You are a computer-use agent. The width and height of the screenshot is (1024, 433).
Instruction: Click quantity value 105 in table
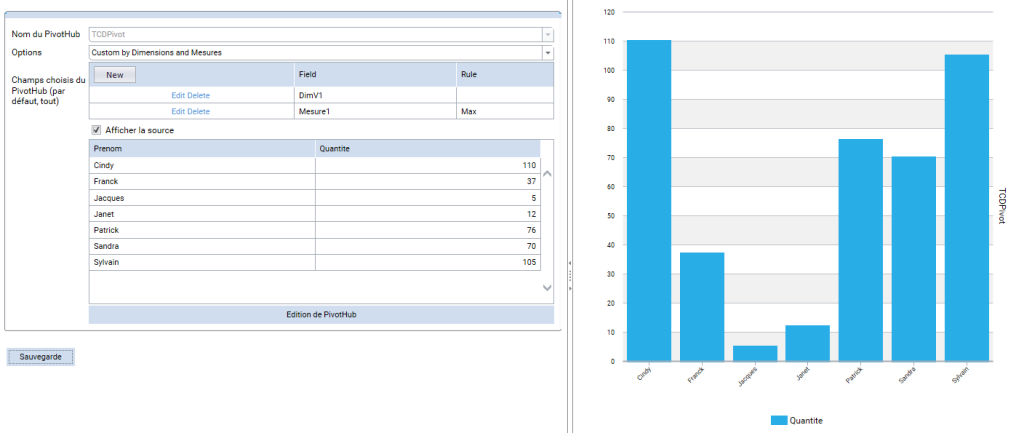[x=529, y=263]
